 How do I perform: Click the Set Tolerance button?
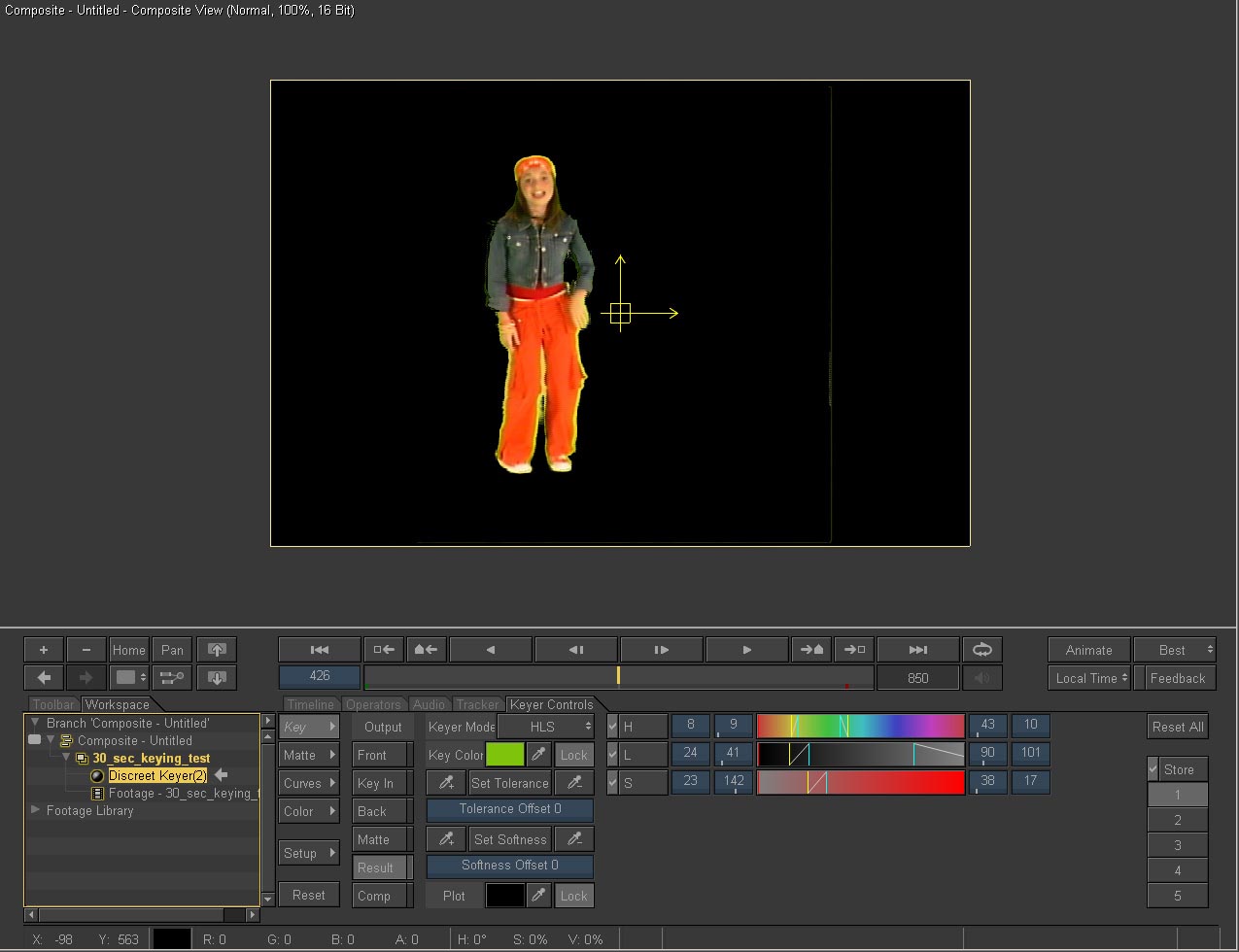pyautogui.click(x=509, y=783)
